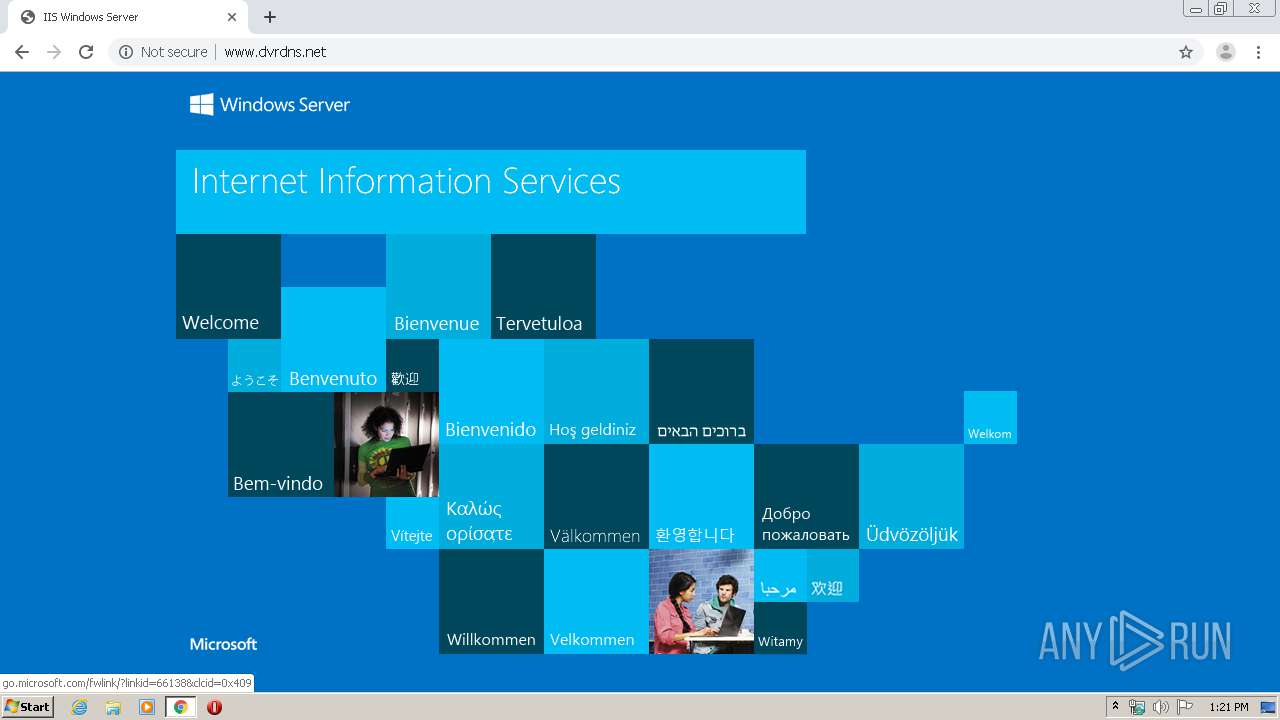The image size is (1280, 720).
Task: Click the Bienvenido tile
Action: [x=491, y=391]
